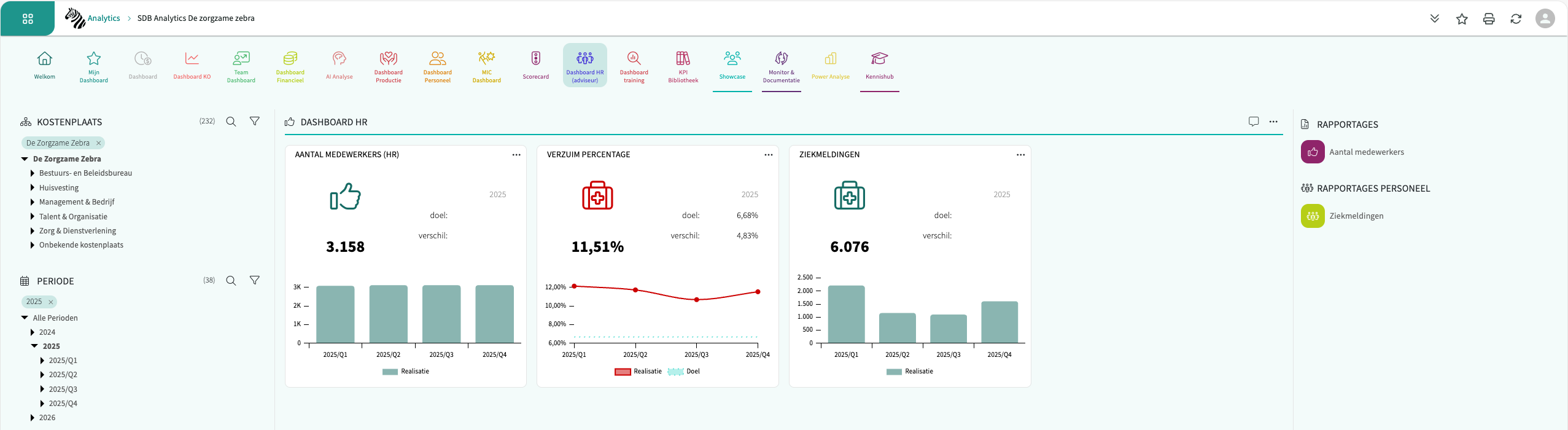Viewport: 1568px width, 430px height.
Task: Search within the Kostenplaats panel
Action: pos(231,122)
